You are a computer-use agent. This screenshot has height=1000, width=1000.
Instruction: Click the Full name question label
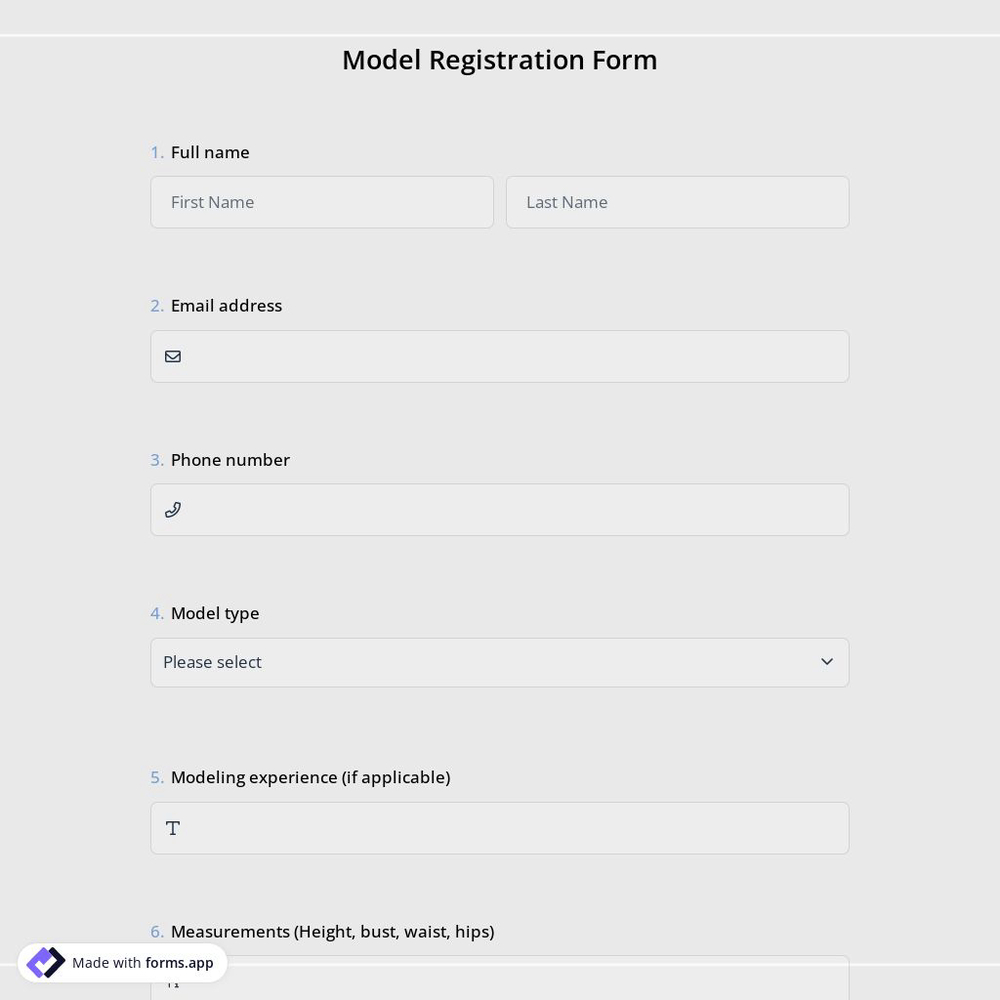pos(210,152)
